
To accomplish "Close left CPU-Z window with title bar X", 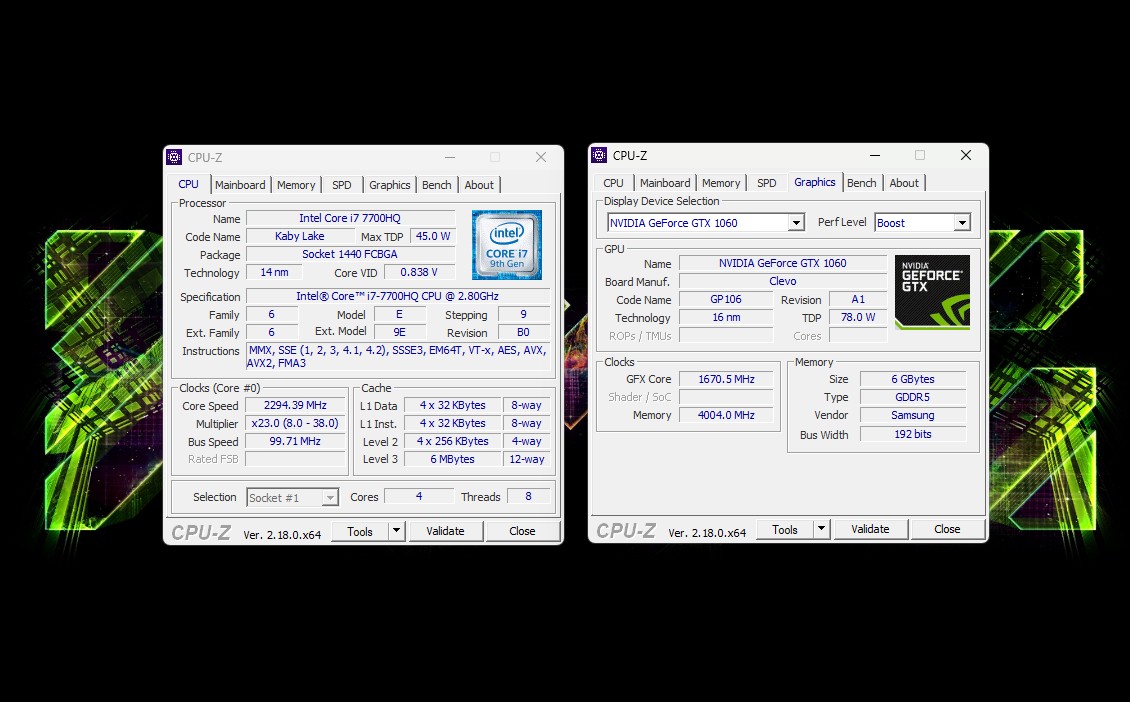I will [540, 157].
